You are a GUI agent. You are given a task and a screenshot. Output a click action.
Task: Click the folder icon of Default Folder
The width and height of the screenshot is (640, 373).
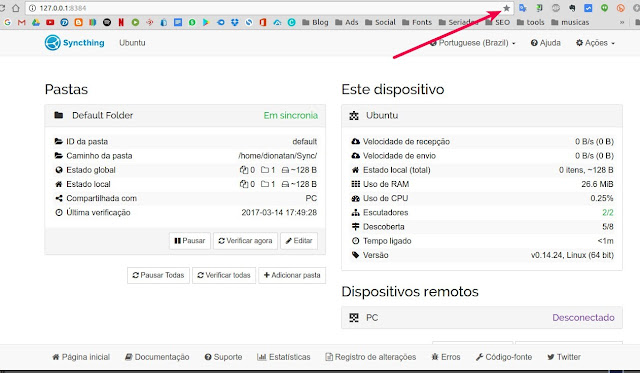coord(59,115)
